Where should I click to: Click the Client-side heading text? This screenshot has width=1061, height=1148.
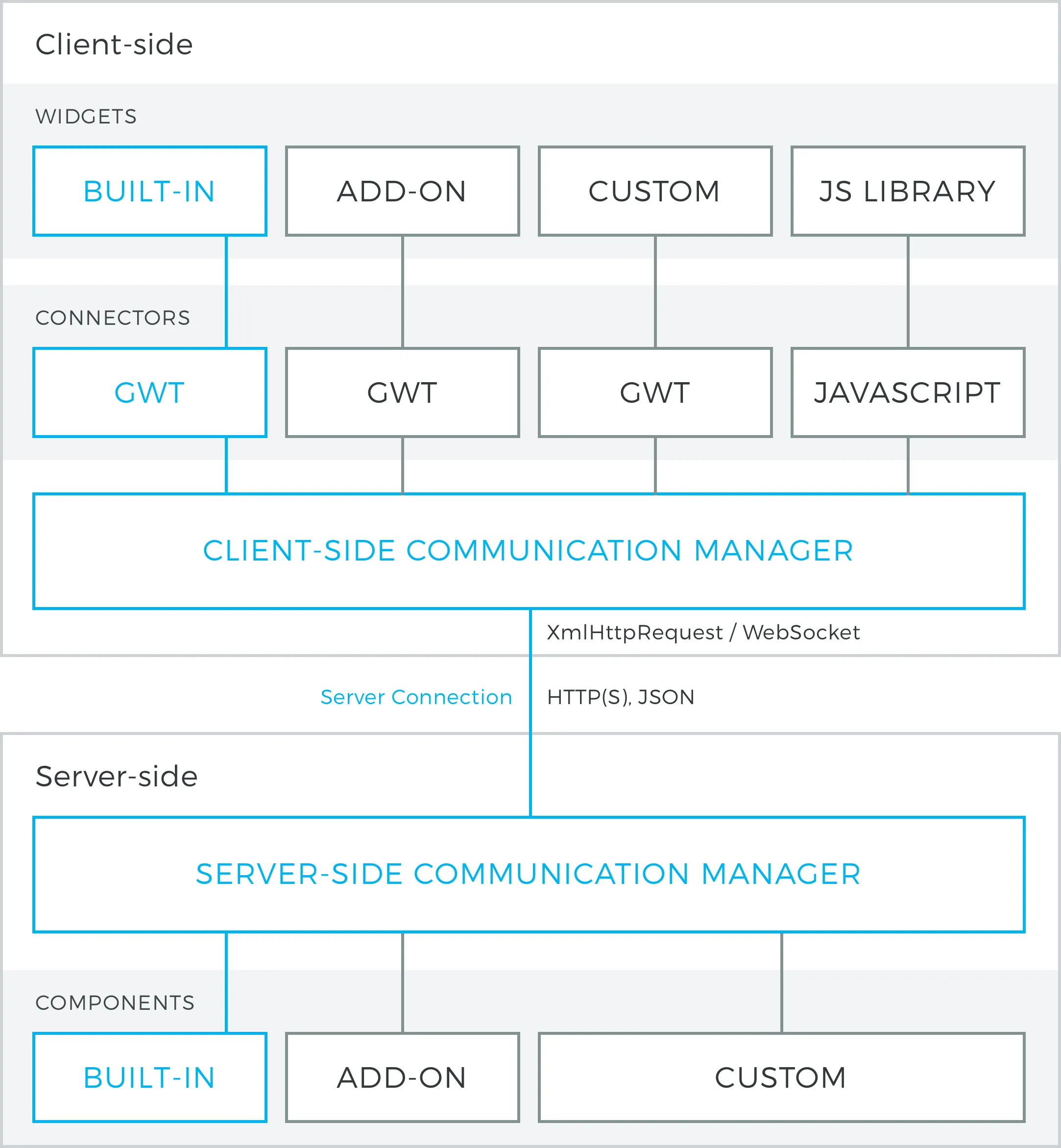[114, 45]
